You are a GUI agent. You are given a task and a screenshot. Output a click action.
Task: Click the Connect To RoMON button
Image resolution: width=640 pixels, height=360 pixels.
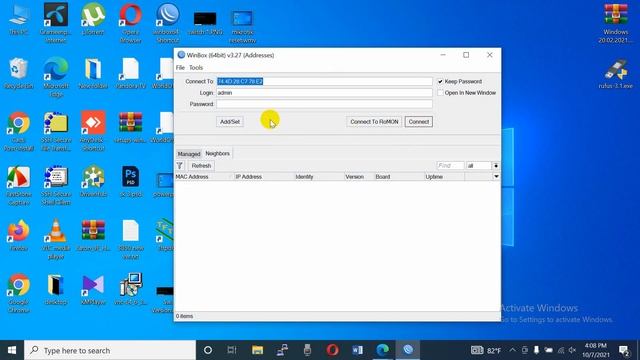374,122
